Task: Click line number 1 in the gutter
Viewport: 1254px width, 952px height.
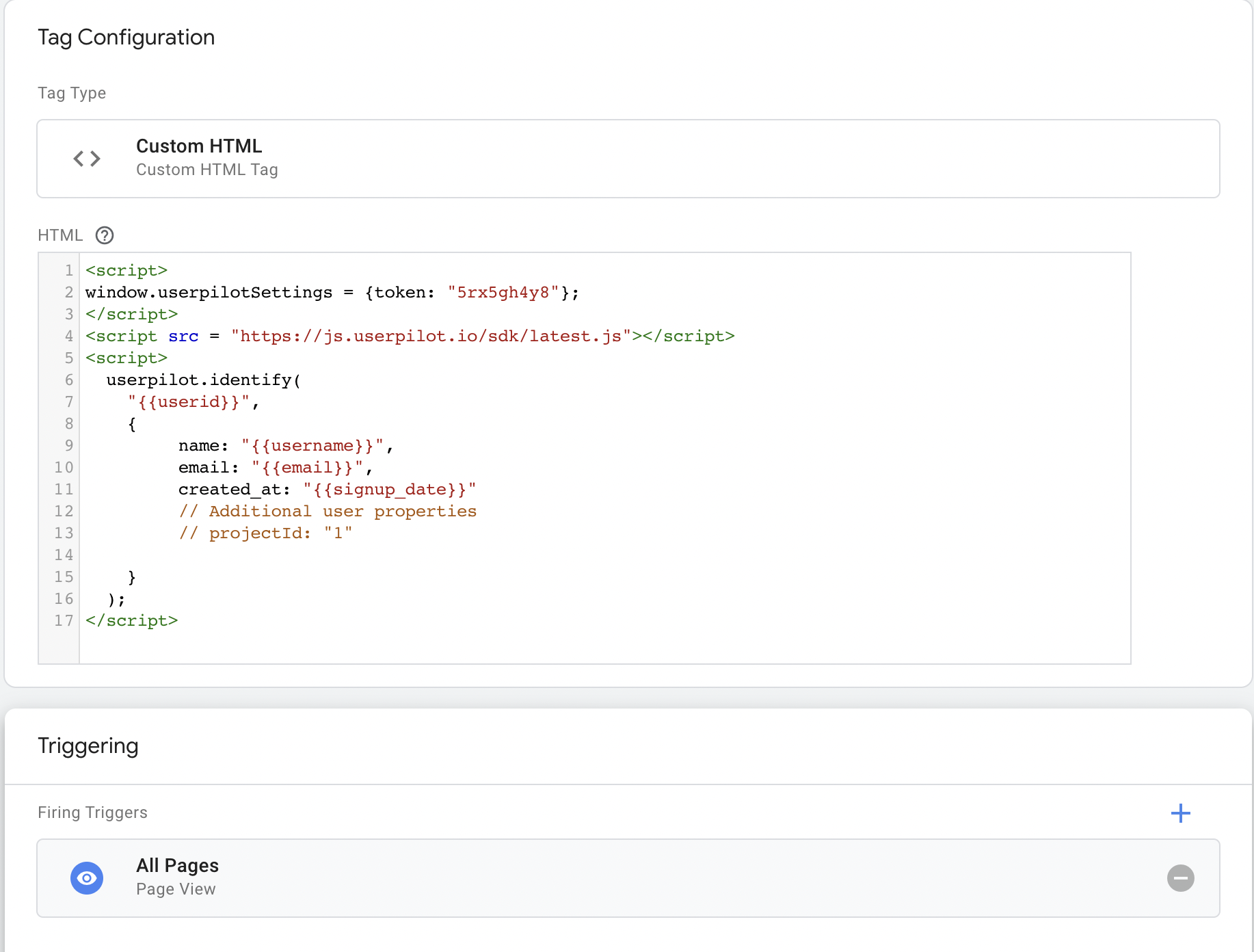Action: point(69,271)
